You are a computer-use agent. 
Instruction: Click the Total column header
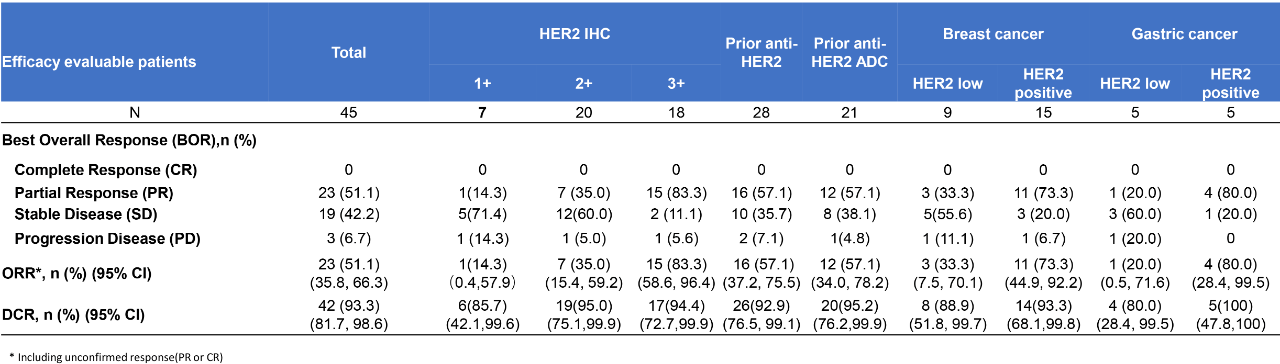[349, 52]
